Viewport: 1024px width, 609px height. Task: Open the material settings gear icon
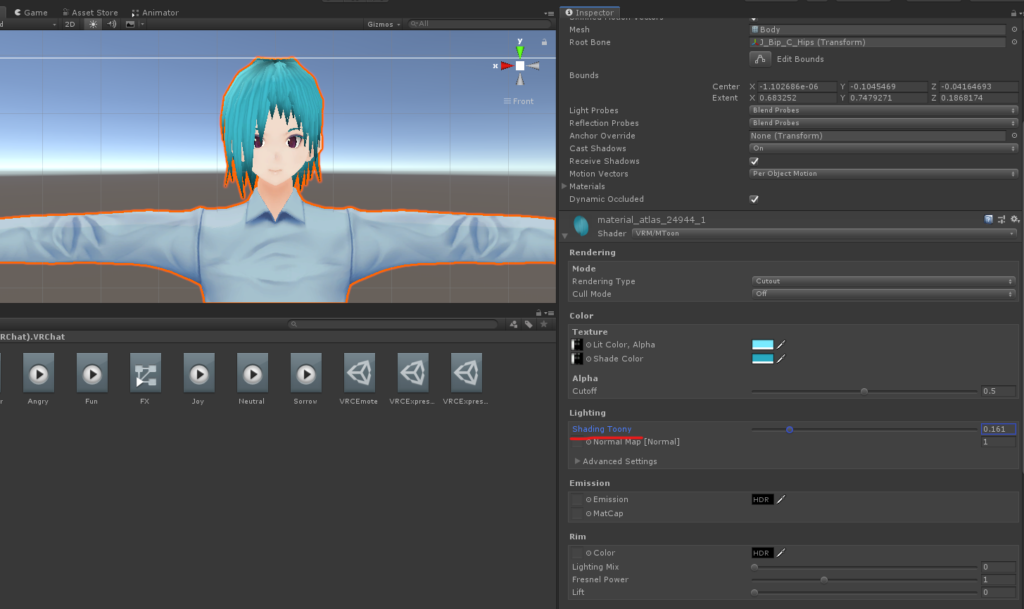[x=1014, y=219]
